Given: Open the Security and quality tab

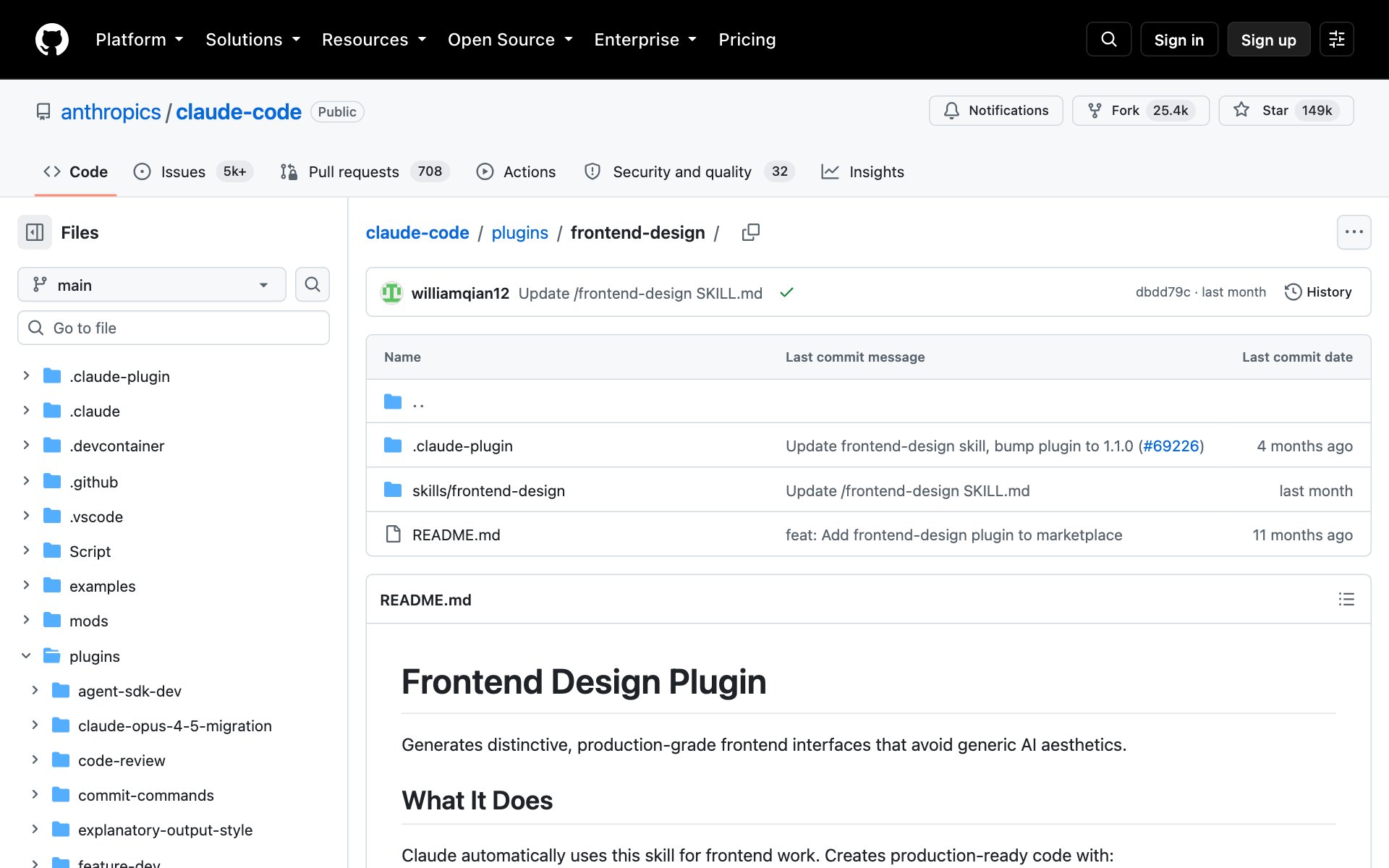Looking at the screenshot, I should click(x=689, y=171).
